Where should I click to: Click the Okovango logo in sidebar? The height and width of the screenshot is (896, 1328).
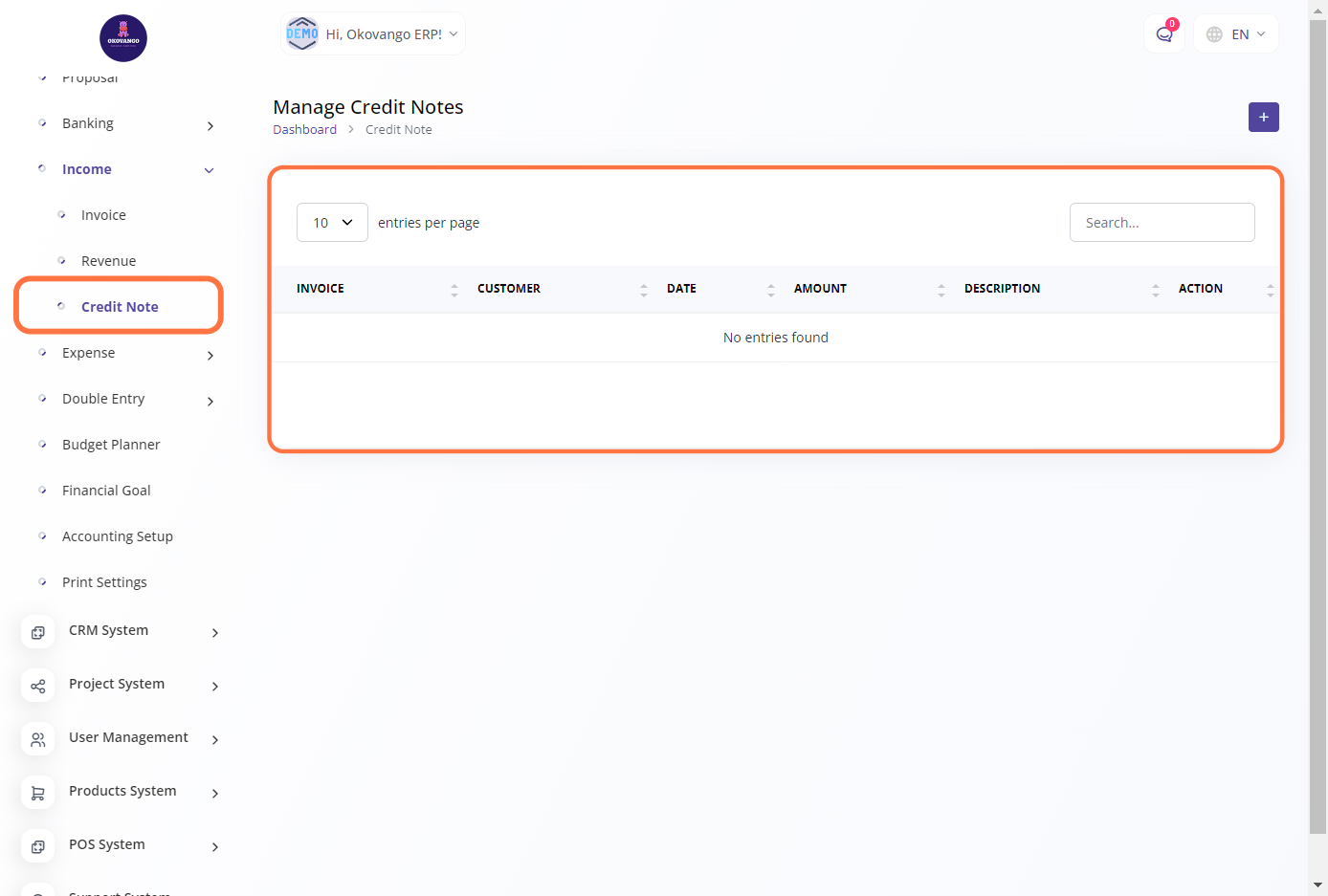click(x=123, y=38)
